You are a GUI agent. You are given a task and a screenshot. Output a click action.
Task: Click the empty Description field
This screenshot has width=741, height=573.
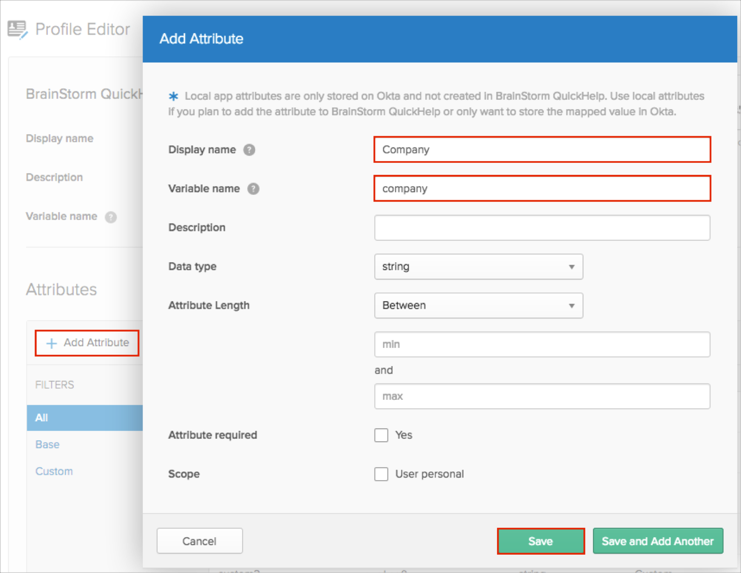542,228
